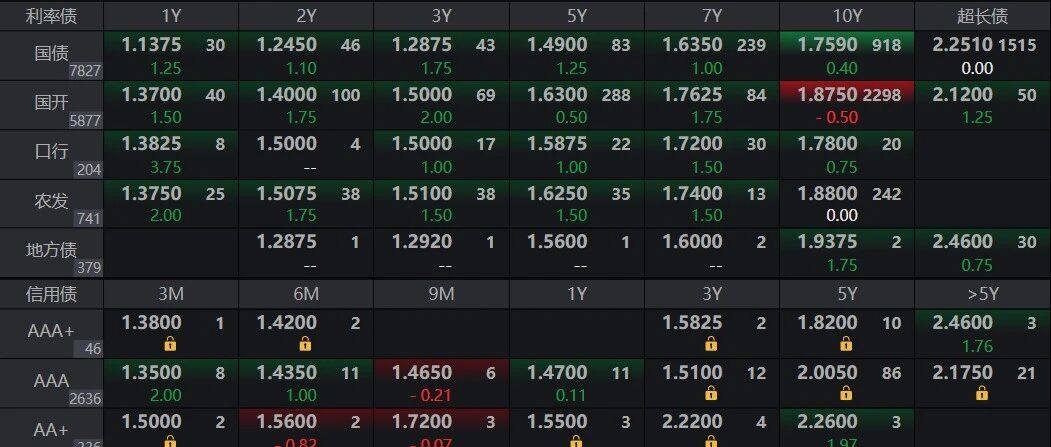Click the lock icon under AAA+ 6M yield

(x=305, y=344)
